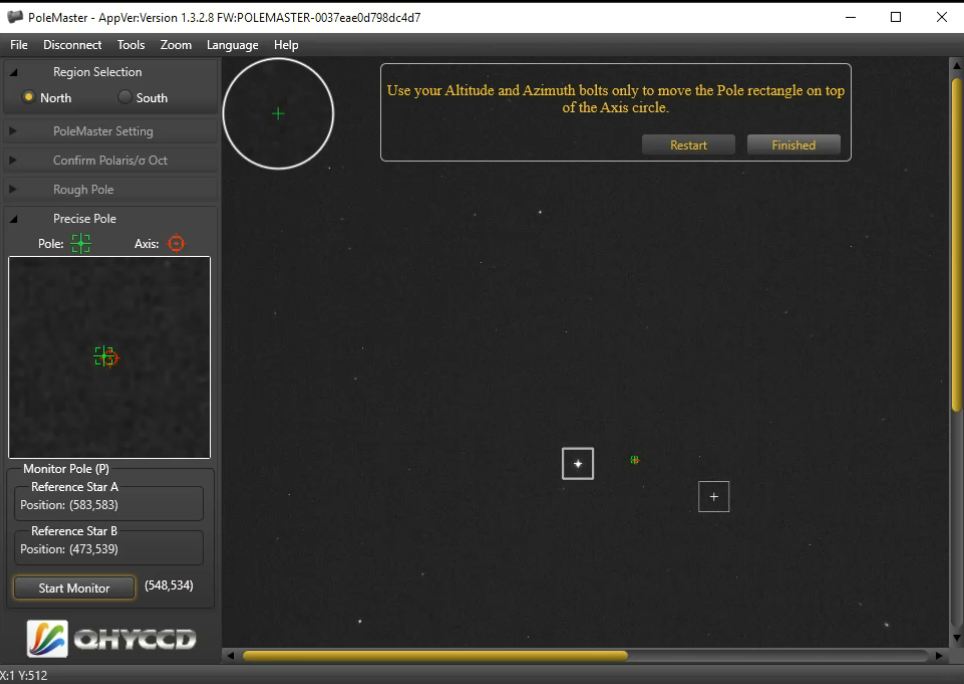964x684 pixels.
Task: Open the Language menu
Action: tap(232, 45)
